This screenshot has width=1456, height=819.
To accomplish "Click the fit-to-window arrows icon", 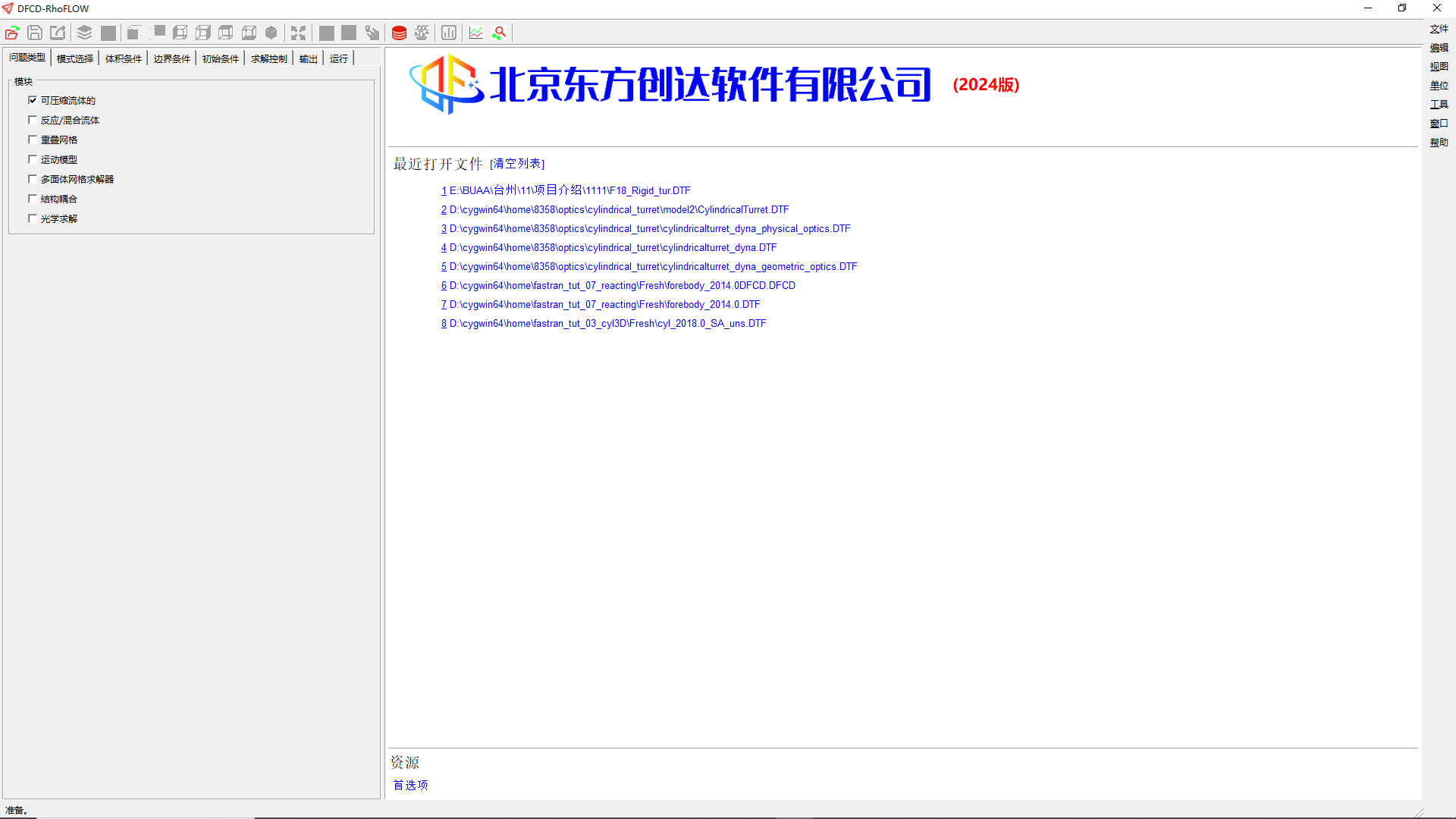I will point(298,33).
